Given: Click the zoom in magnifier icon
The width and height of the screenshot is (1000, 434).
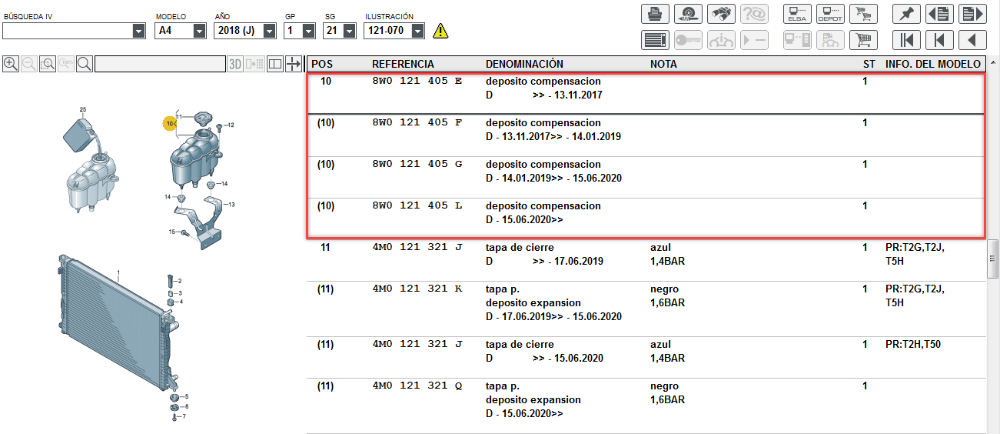Looking at the screenshot, I should [10, 63].
